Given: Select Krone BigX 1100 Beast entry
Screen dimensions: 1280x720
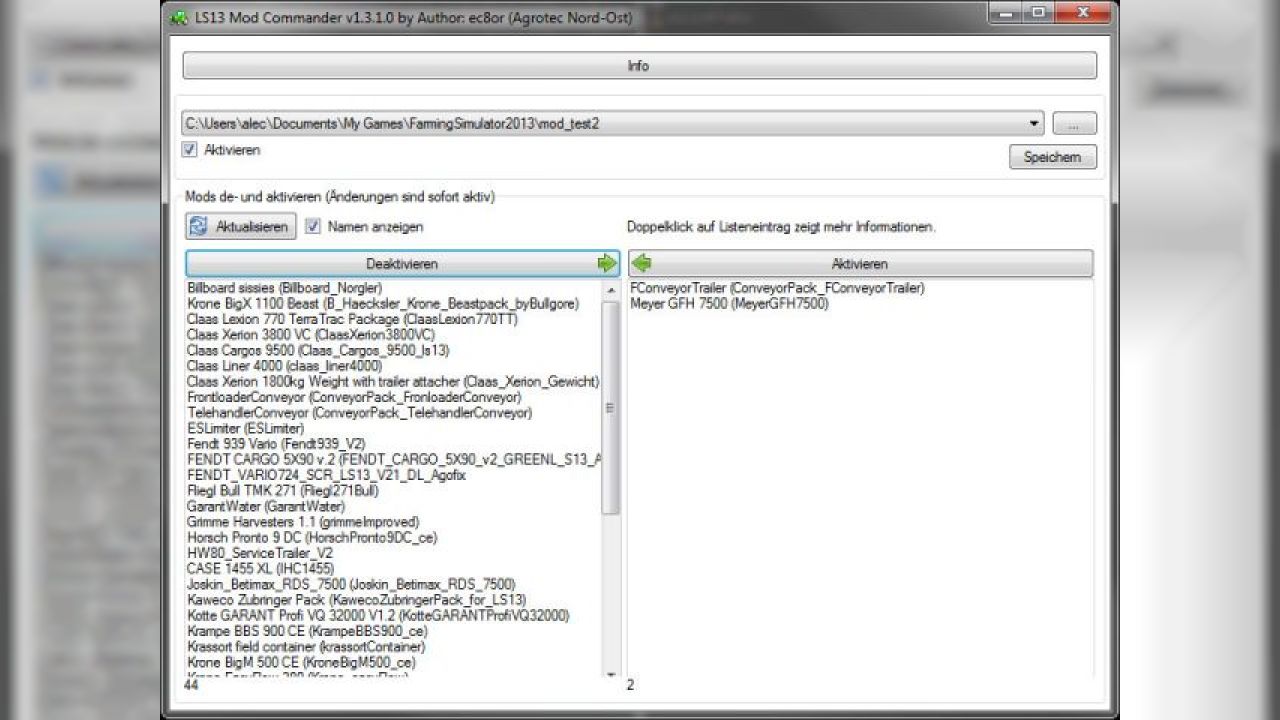Looking at the screenshot, I should coord(383,304).
